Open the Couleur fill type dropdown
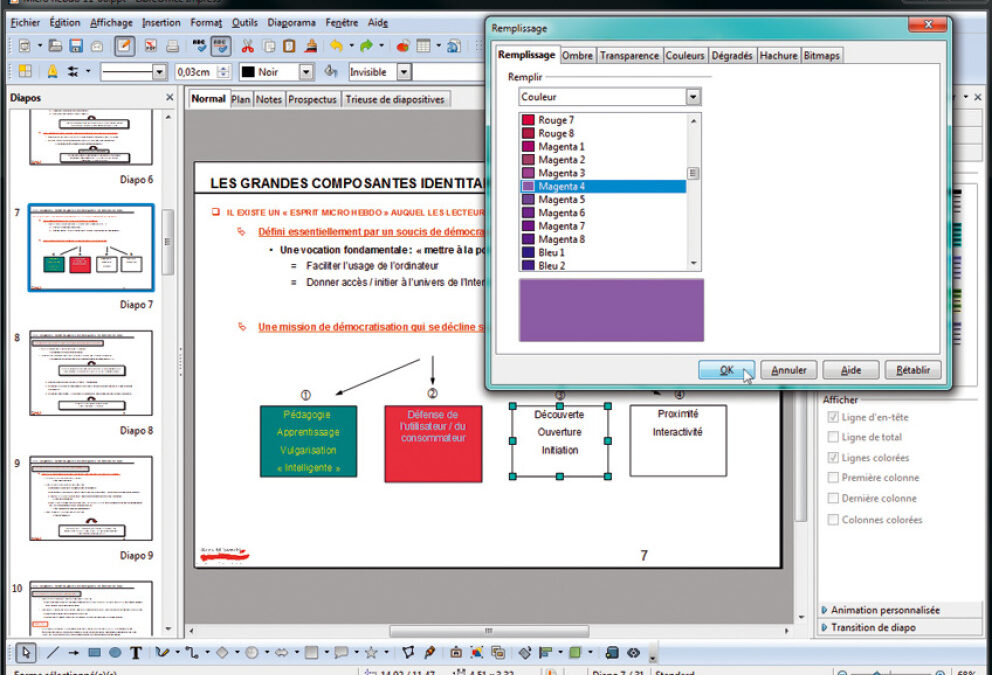The height and width of the screenshot is (675, 992). coord(693,97)
